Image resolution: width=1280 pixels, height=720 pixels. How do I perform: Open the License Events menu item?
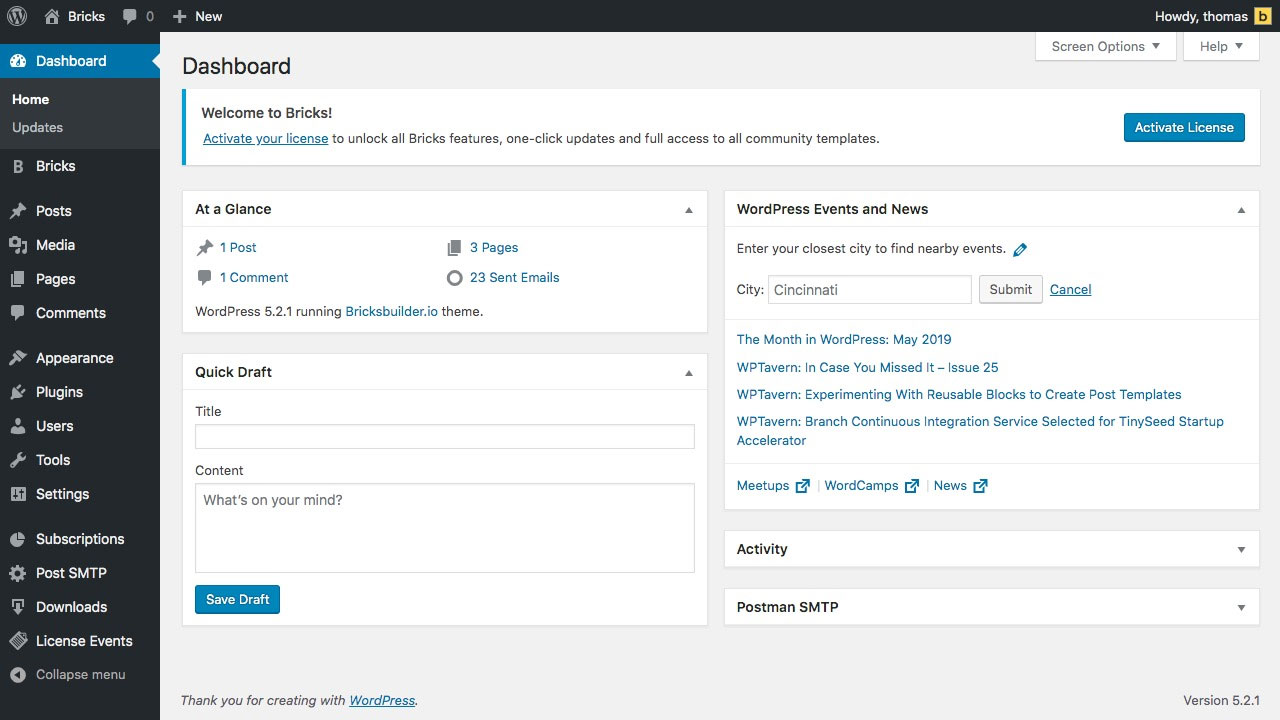(84, 641)
